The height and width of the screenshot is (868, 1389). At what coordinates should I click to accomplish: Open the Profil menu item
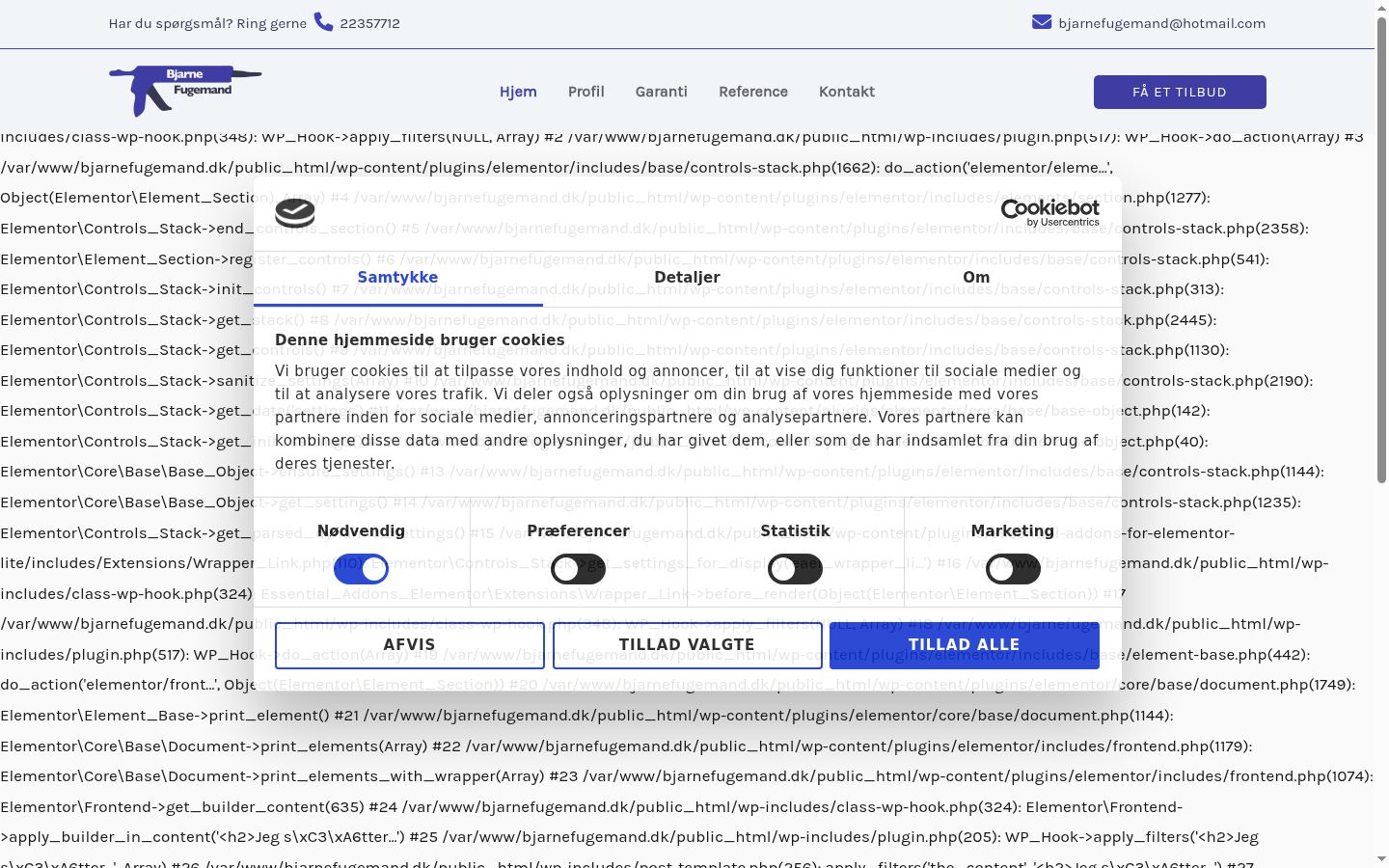tap(586, 92)
